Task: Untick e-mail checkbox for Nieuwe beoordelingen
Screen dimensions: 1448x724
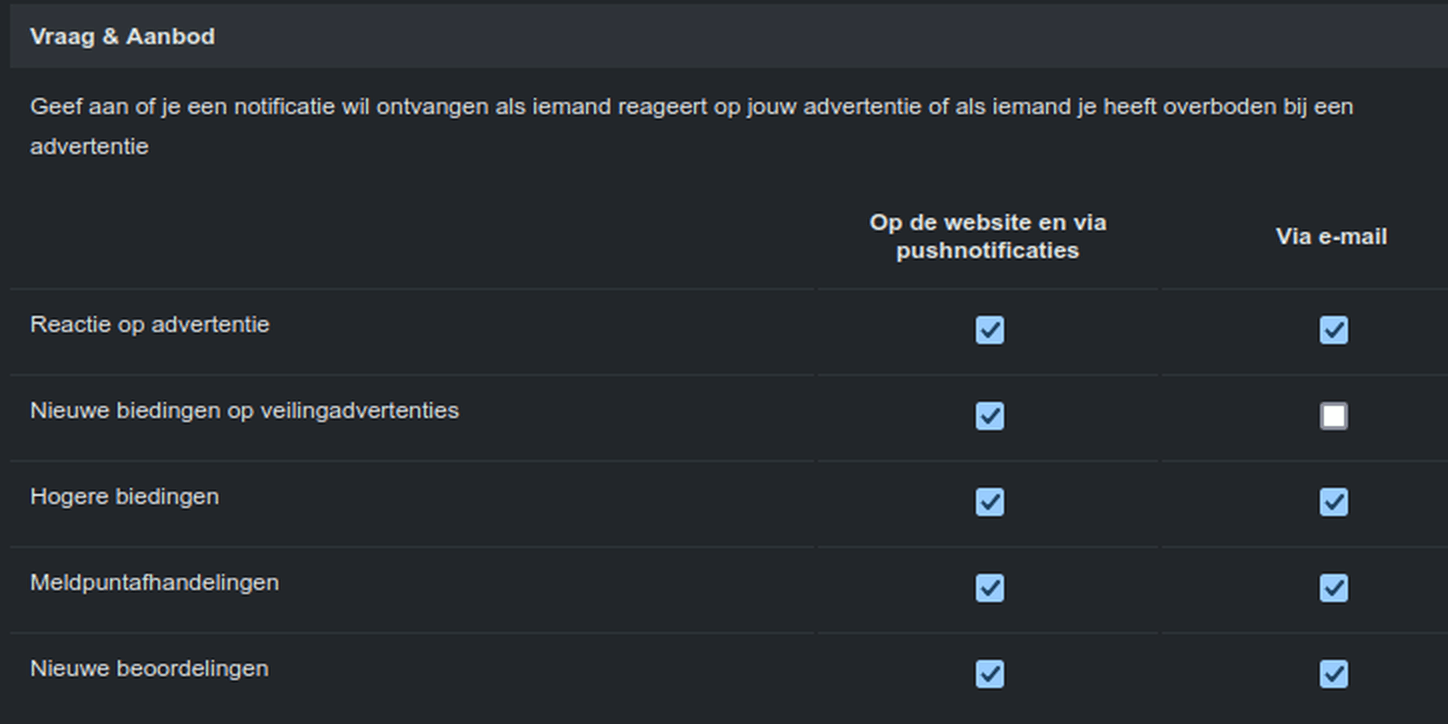Action: pos(1333,674)
